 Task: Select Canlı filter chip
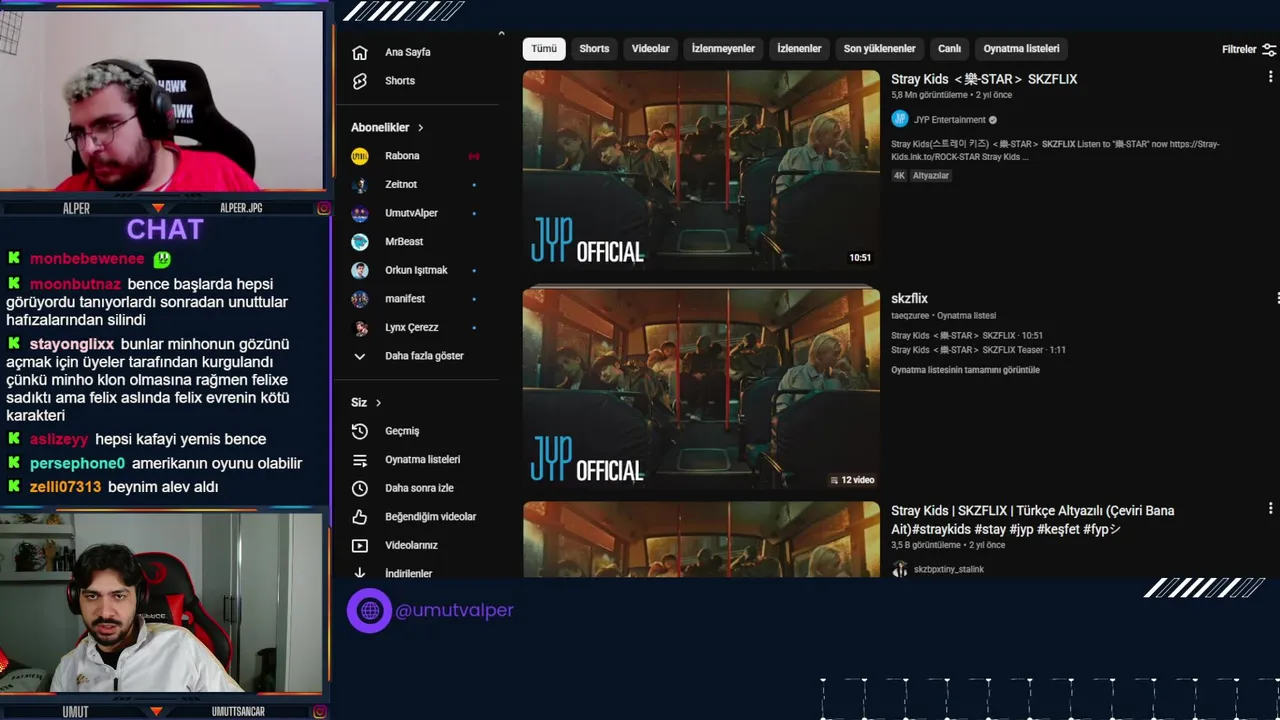[x=949, y=49]
